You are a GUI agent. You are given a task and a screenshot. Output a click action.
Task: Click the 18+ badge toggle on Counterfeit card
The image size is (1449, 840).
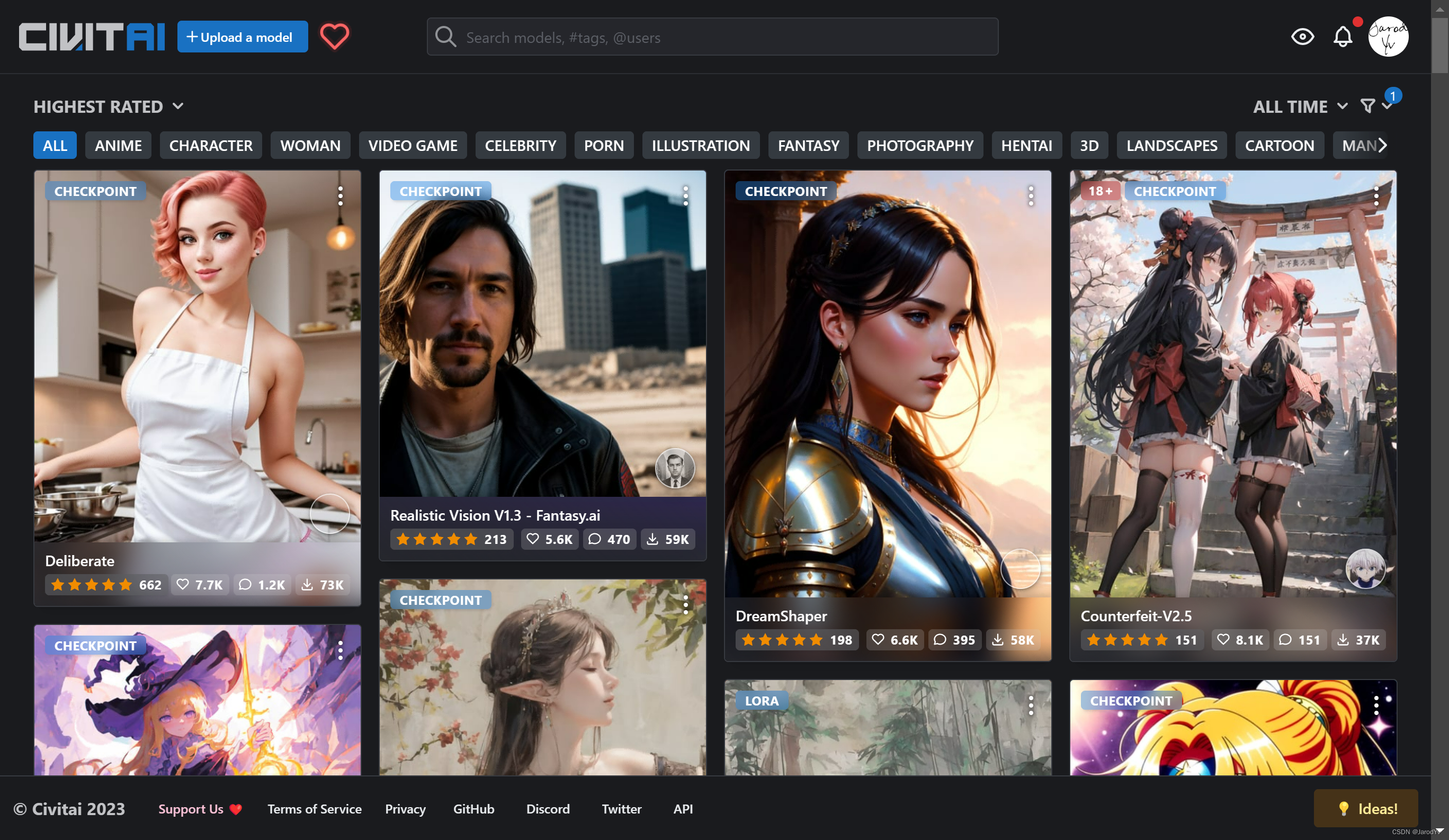click(1100, 191)
